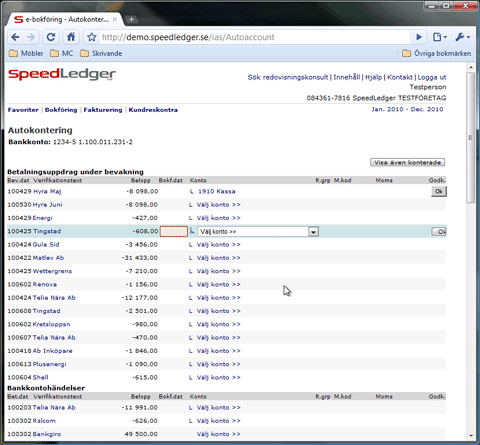The height and width of the screenshot is (445, 480).
Task: Close the e-bokföring tab
Action: tap(115, 20)
